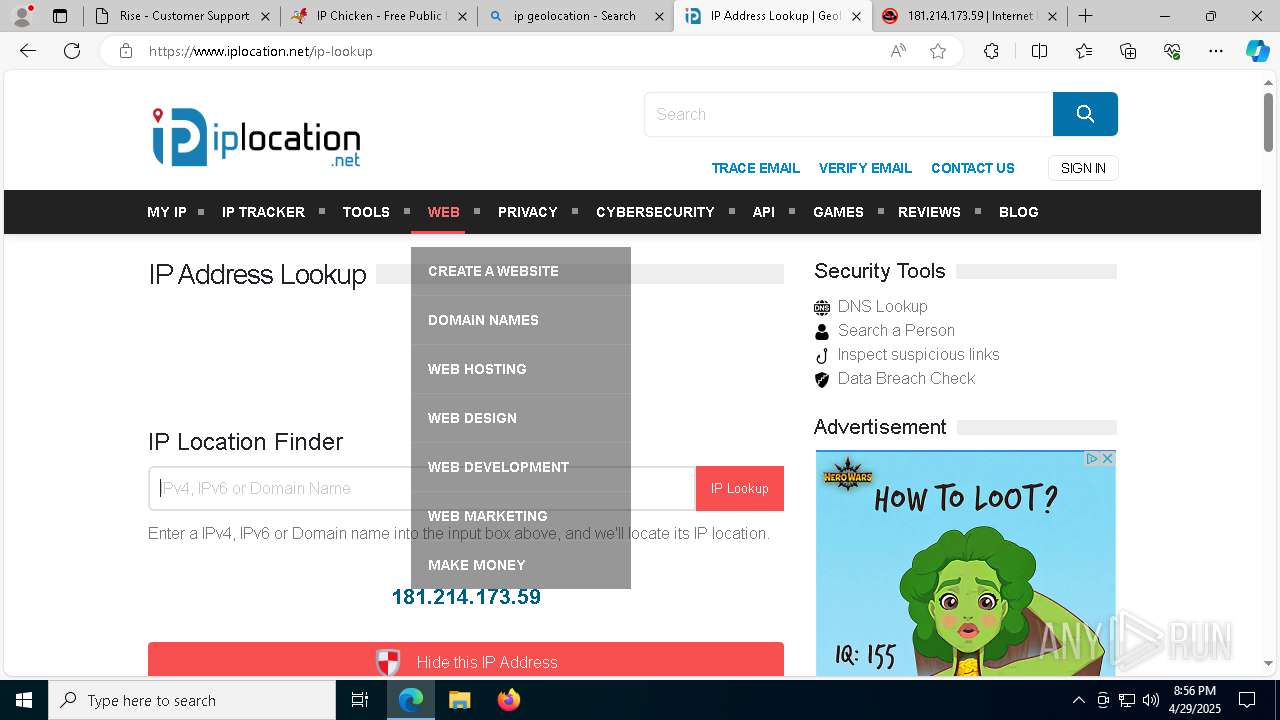Viewport: 1280px width, 720px height.
Task: Click the page vertical scrollbar thumb
Action: click(1268, 122)
